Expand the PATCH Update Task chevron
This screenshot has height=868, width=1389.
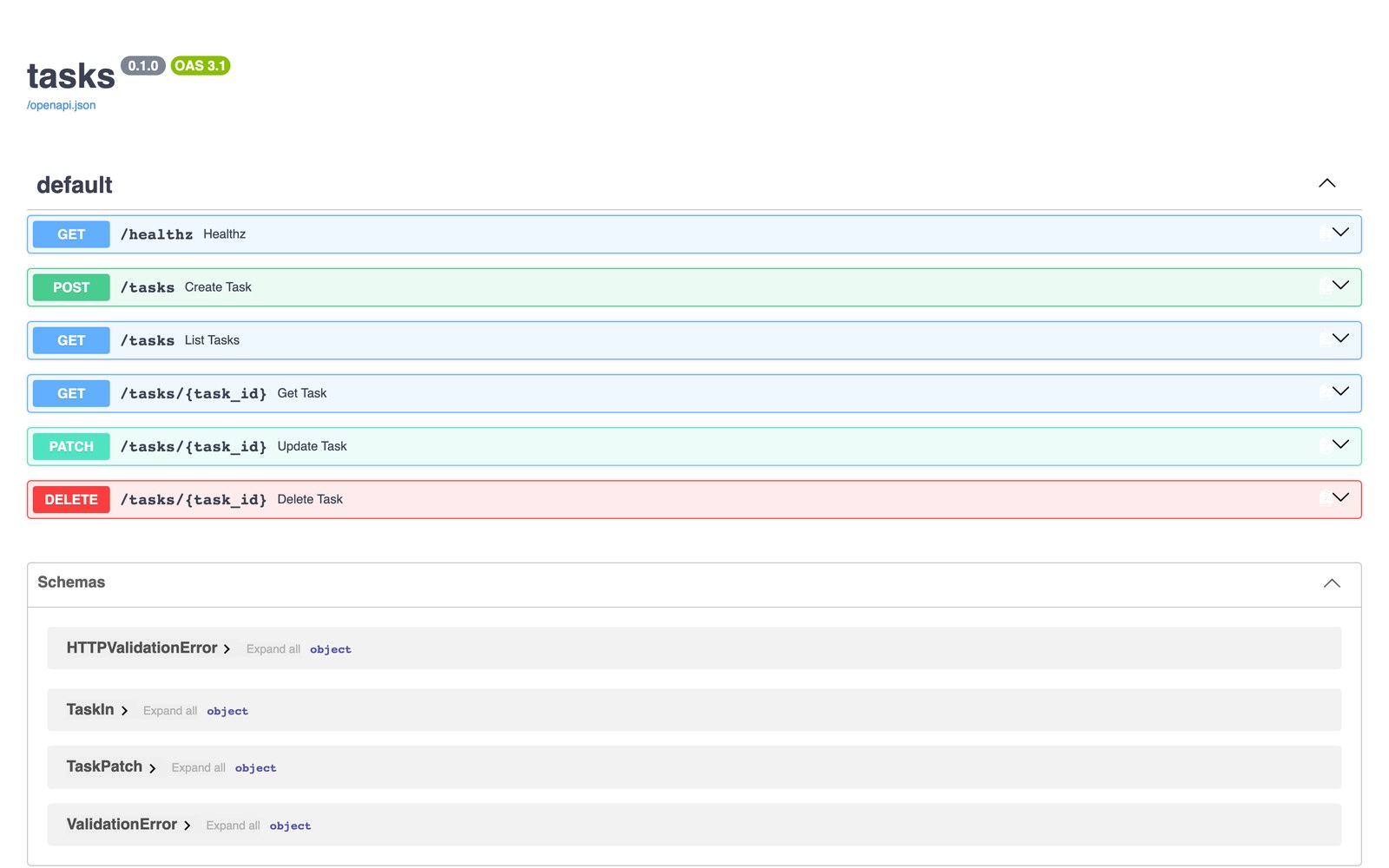coord(1340,444)
